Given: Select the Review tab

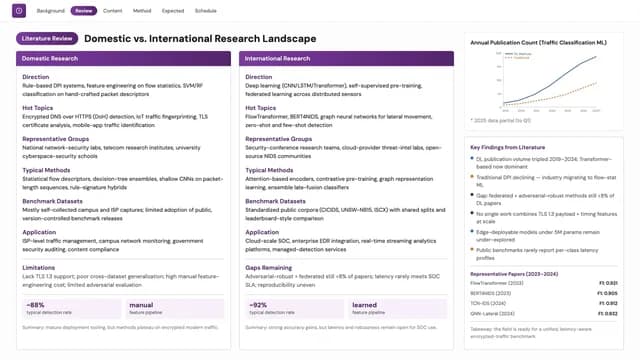Looking at the screenshot, I should pos(84,11).
